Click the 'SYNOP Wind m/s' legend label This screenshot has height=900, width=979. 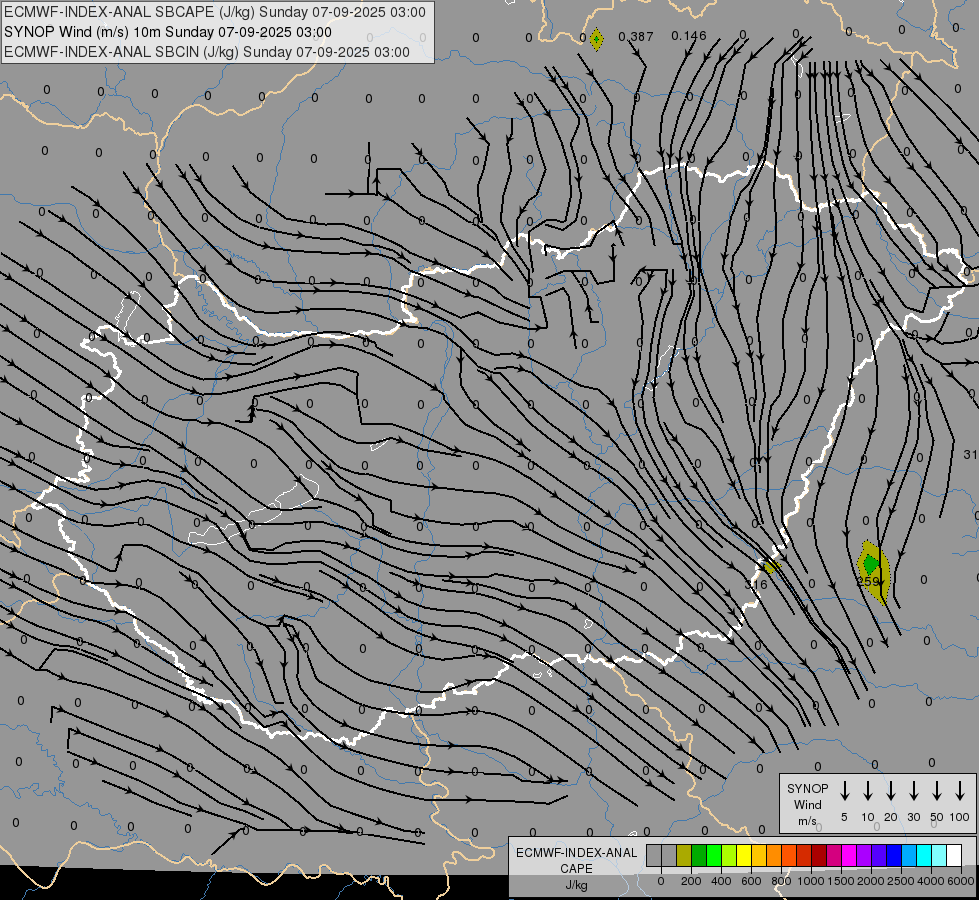807,805
